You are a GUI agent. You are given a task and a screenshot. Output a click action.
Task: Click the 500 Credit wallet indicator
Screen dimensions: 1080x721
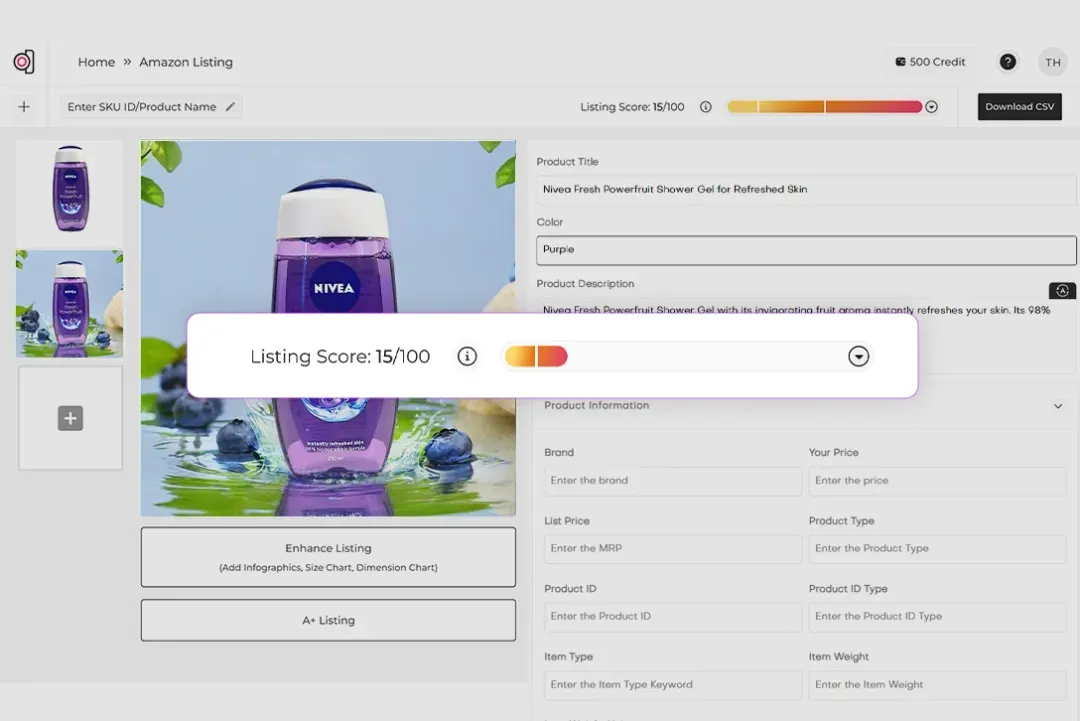pyautogui.click(x=930, y=62)
